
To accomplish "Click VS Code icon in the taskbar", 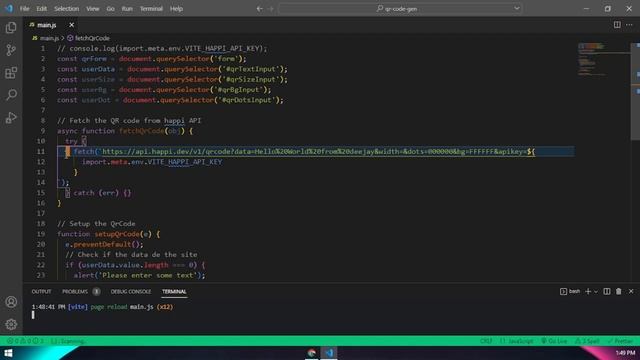I will [x=329, y=353].
